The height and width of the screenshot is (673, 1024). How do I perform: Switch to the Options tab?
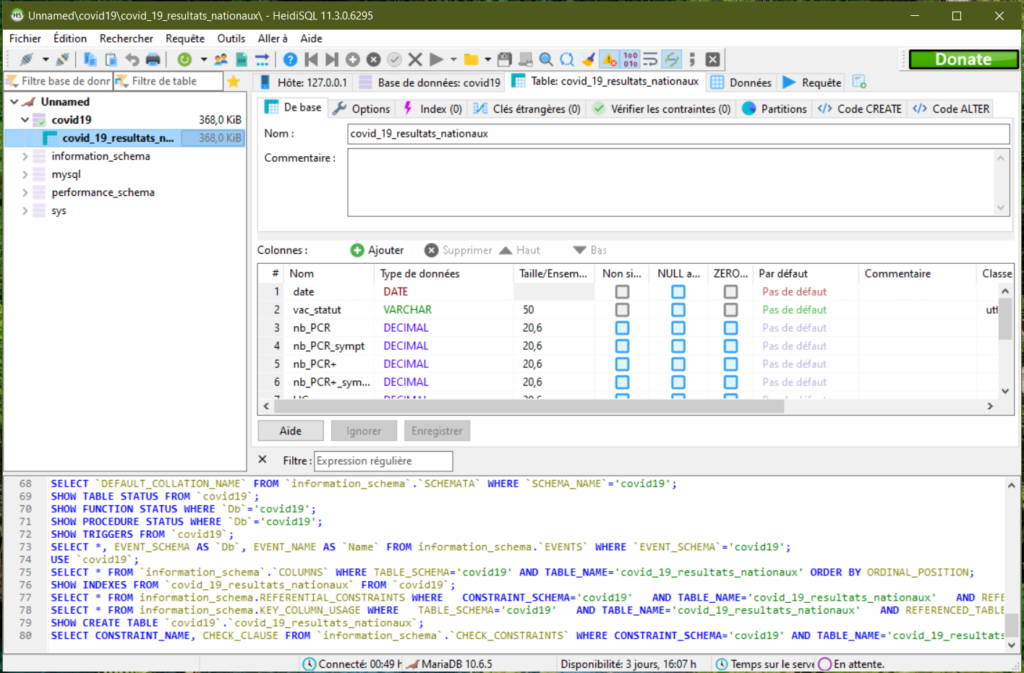(x=361, y=109)
